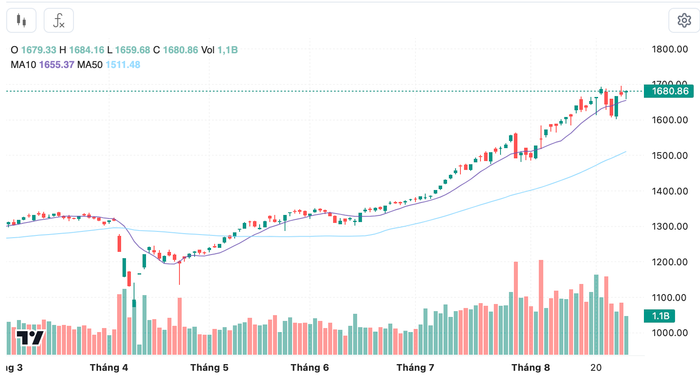
Task: Select the Tháng 4 time axis label
Action: tap(108, 367)
